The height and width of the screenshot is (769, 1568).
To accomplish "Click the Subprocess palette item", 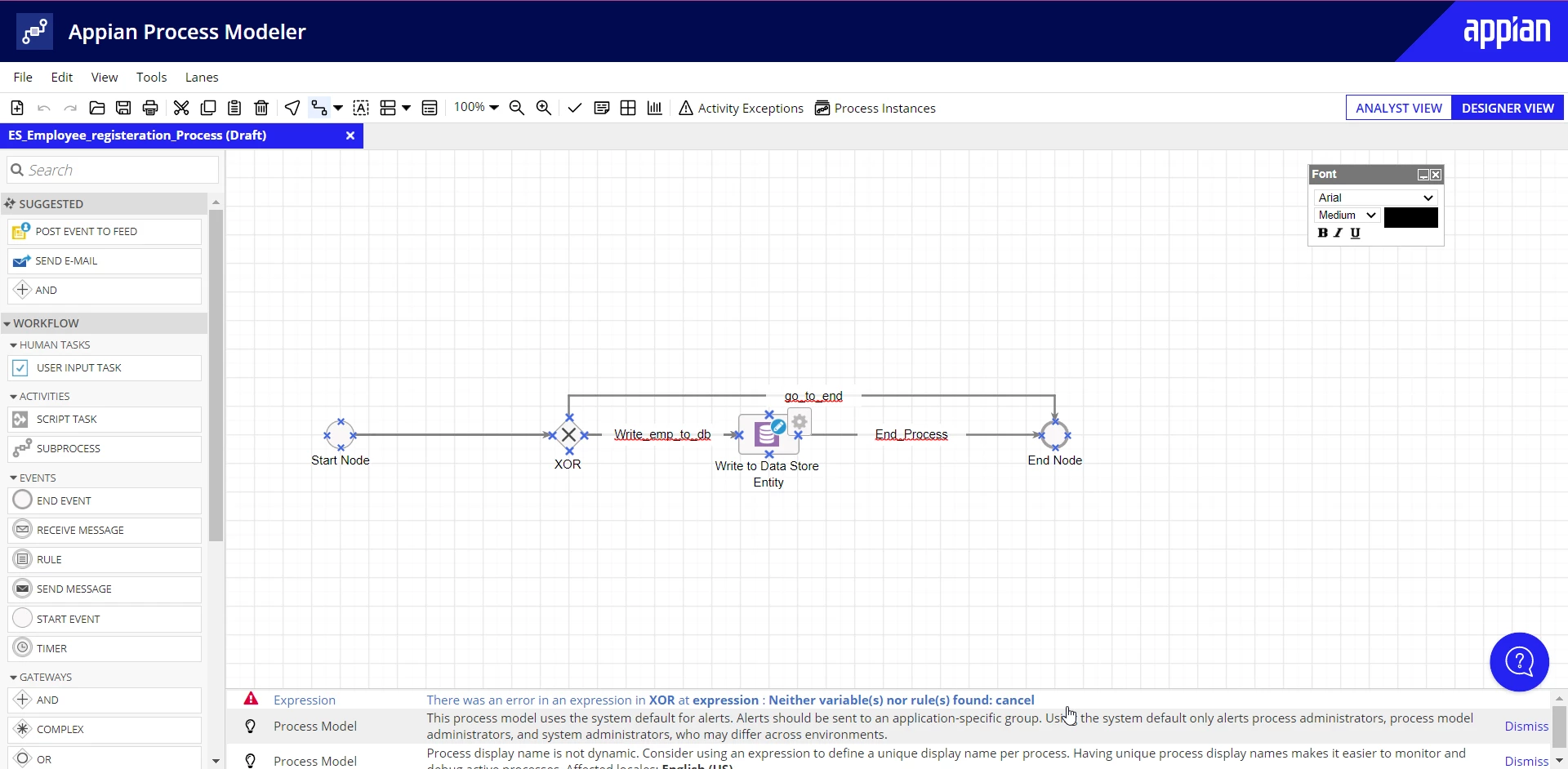I will pyautogui.click(x=105, y=449).
